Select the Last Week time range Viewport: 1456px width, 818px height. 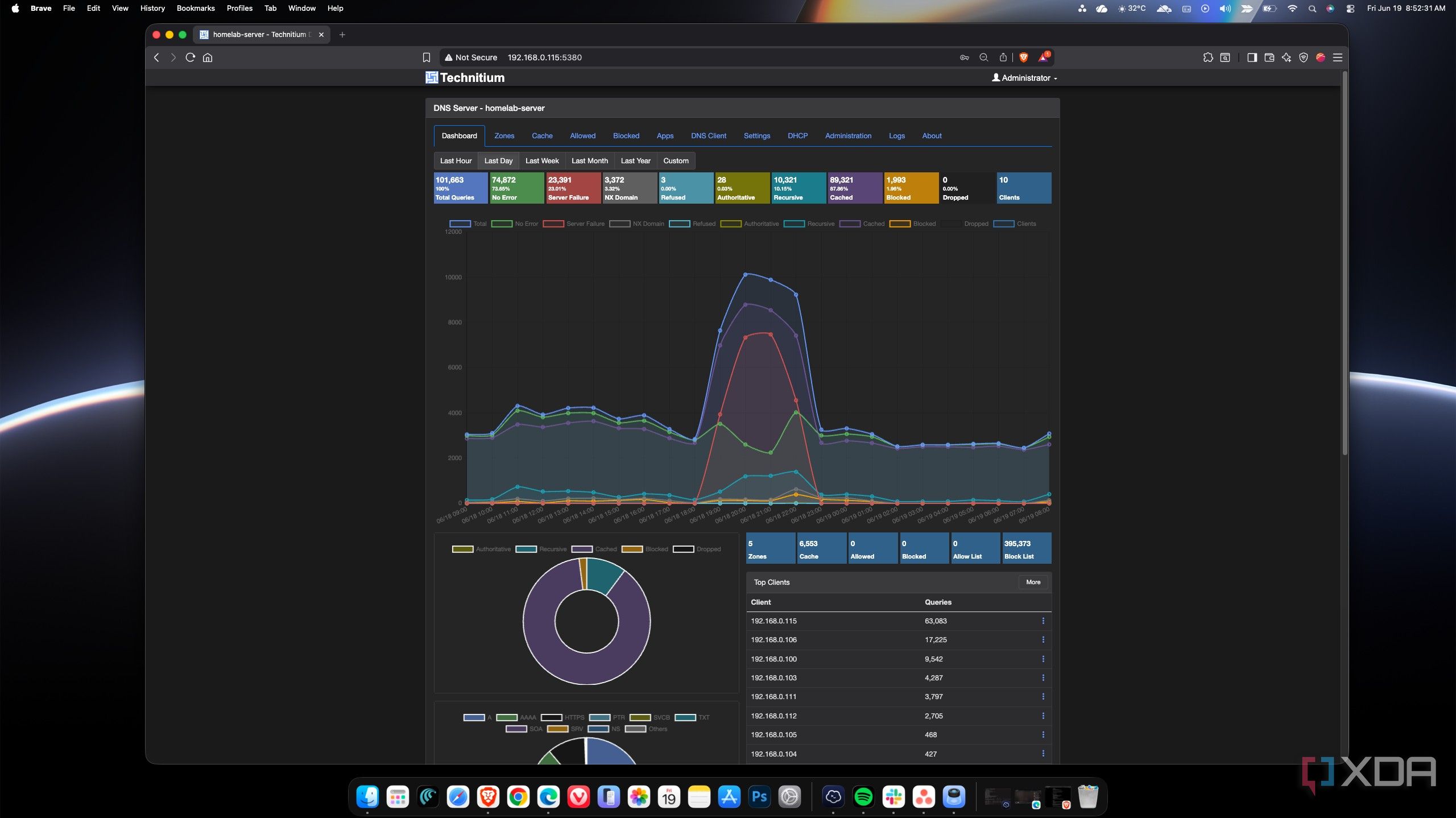tap(542, 161)
